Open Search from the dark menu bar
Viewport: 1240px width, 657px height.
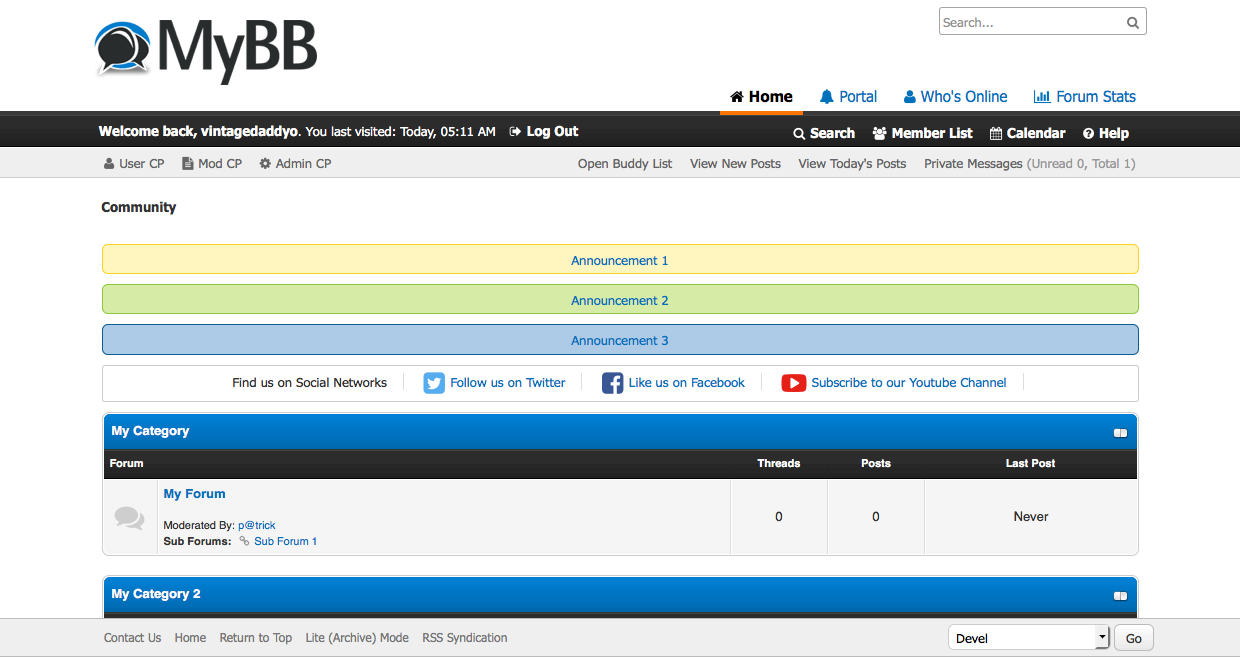pos(824,133)
